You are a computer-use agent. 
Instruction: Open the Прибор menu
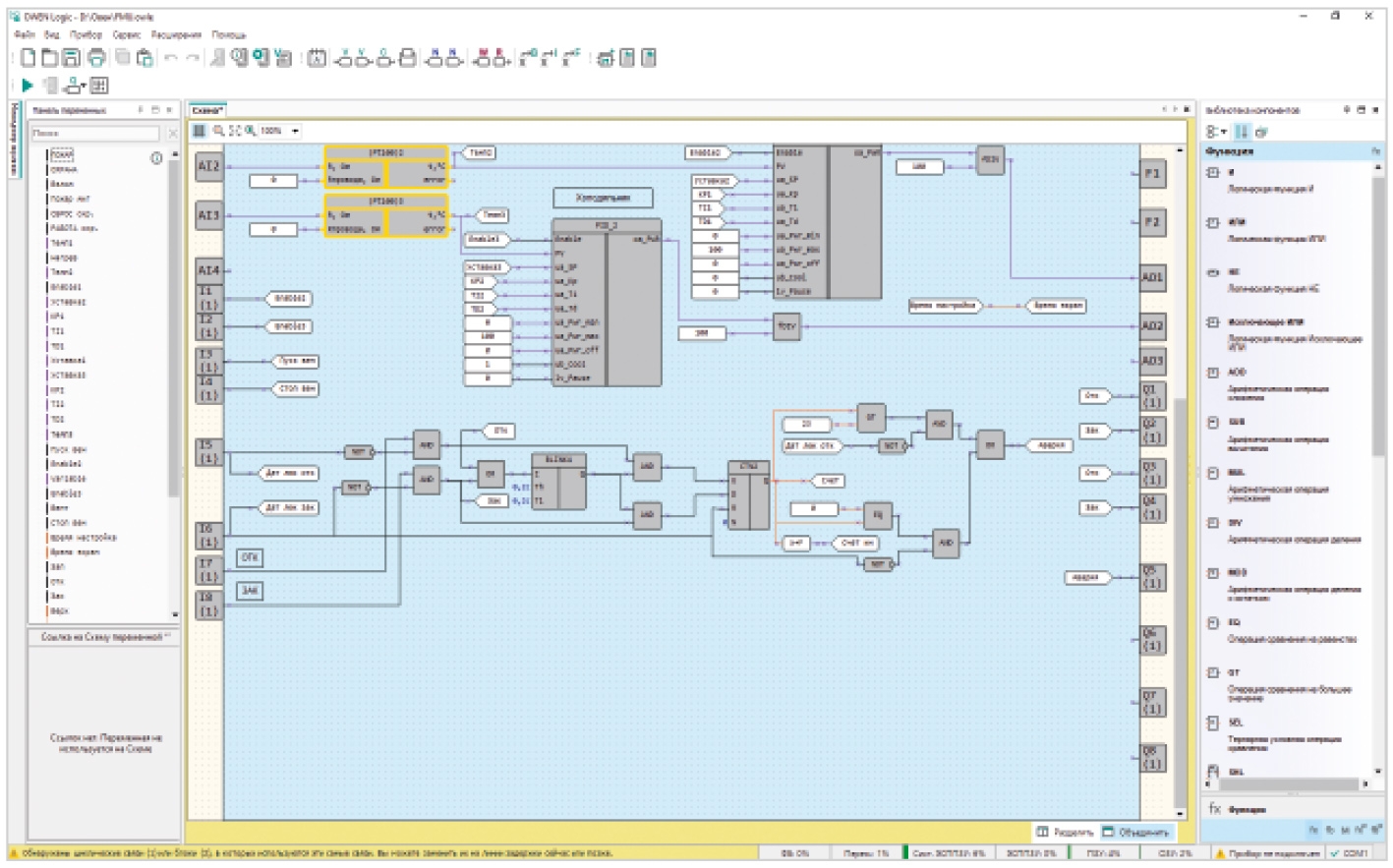[x=86, y=34]
